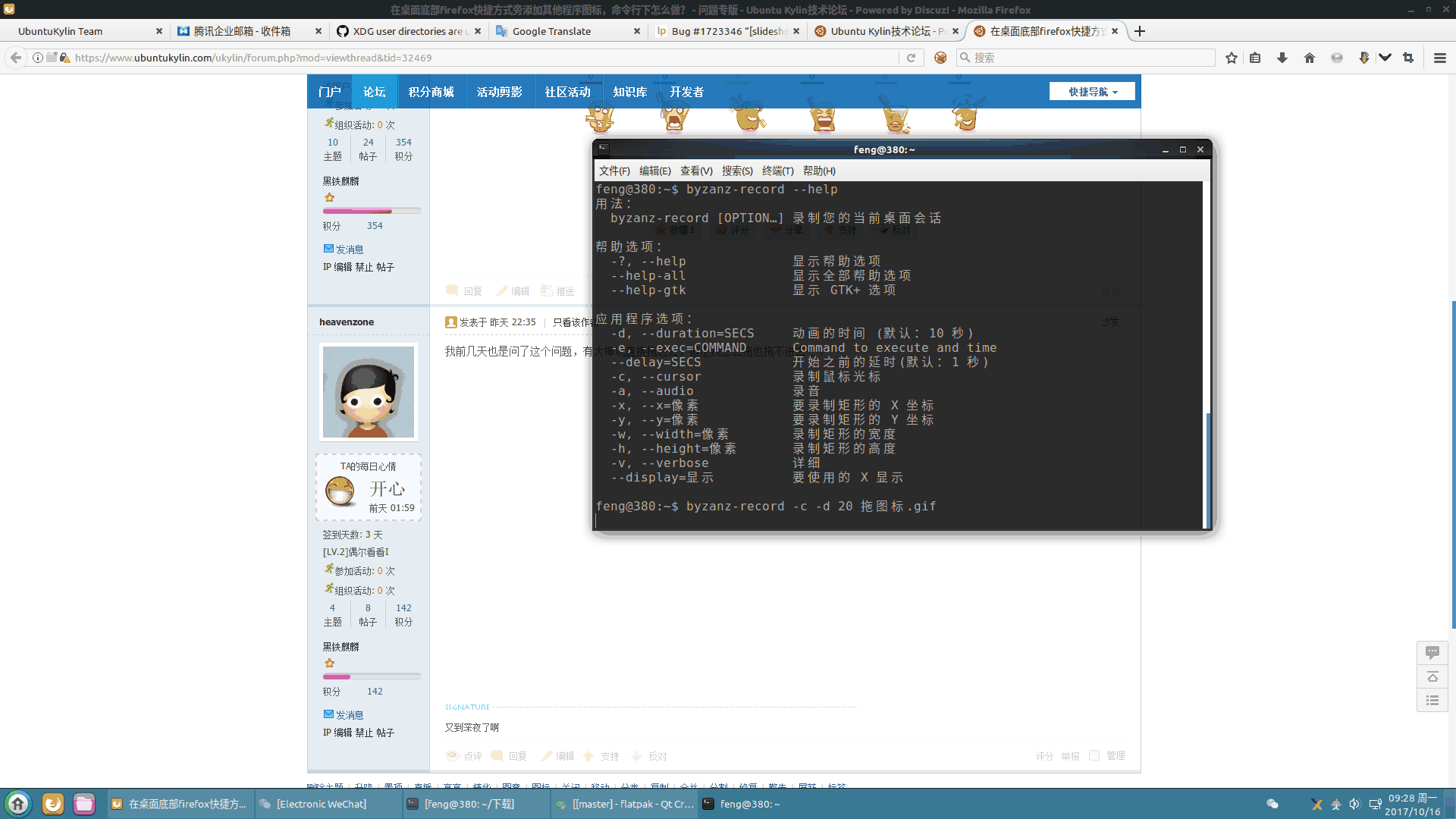Expand the Firefox toolbar overflow chevron

1385,58
